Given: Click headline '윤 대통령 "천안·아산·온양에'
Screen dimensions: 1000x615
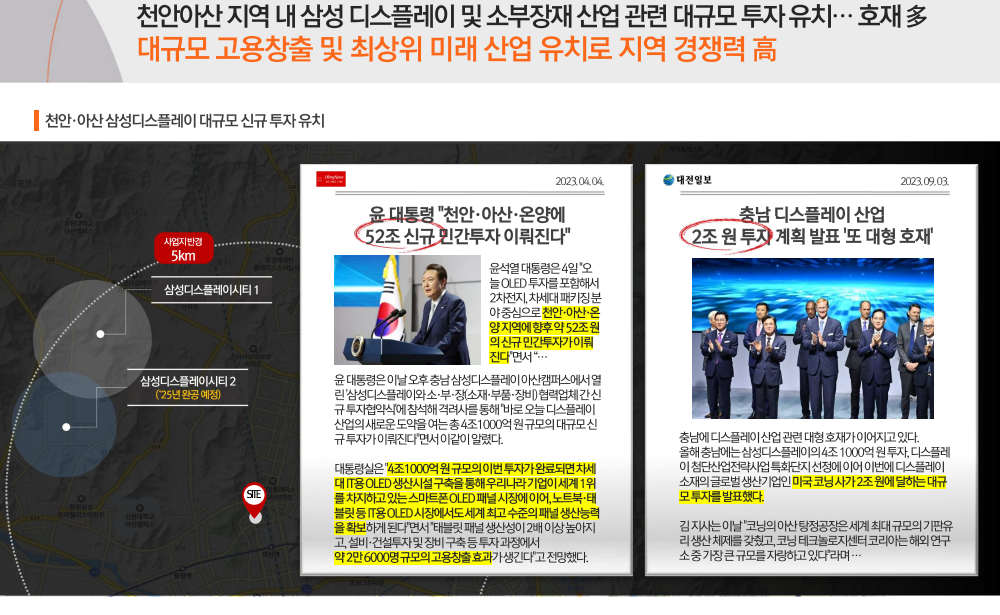Looking at the screenshot, I should coord(467,214).
